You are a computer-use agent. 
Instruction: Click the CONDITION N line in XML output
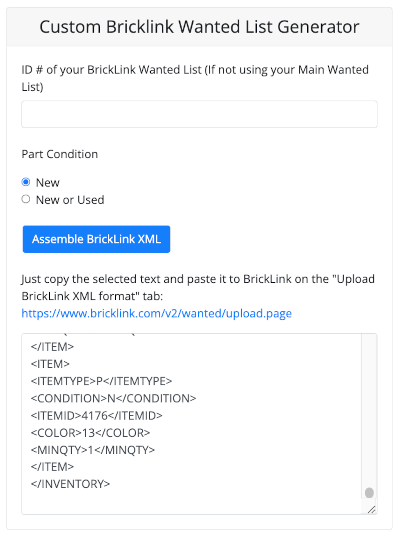click(x=113, y=398)
